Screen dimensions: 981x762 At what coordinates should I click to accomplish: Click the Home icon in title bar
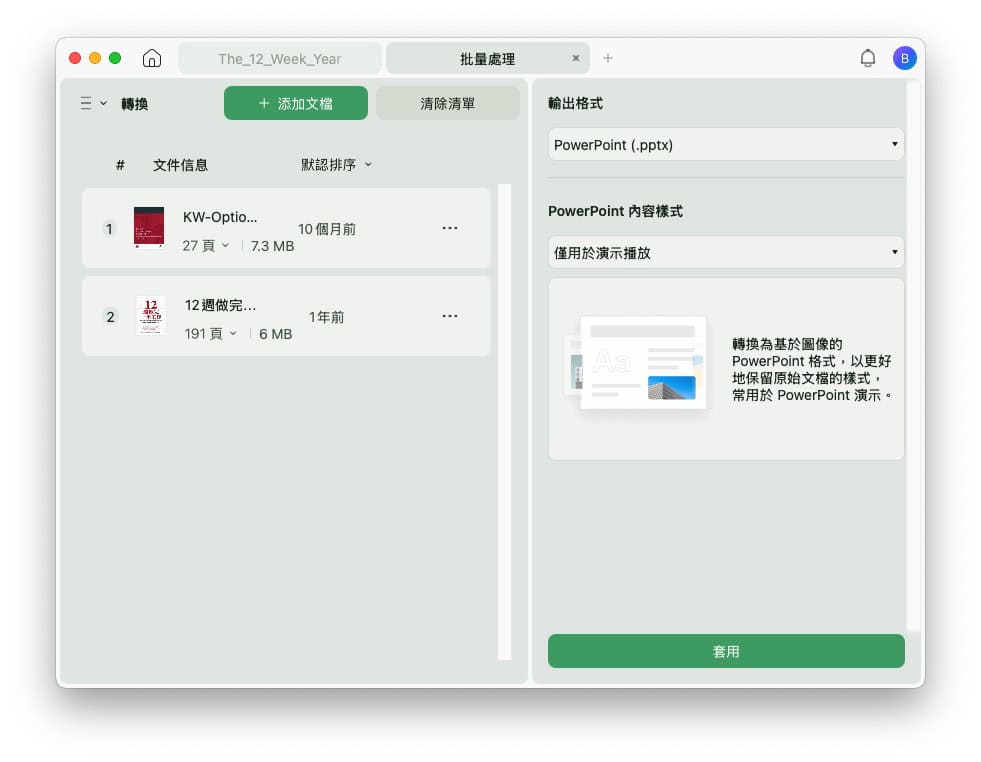point(152,58)
